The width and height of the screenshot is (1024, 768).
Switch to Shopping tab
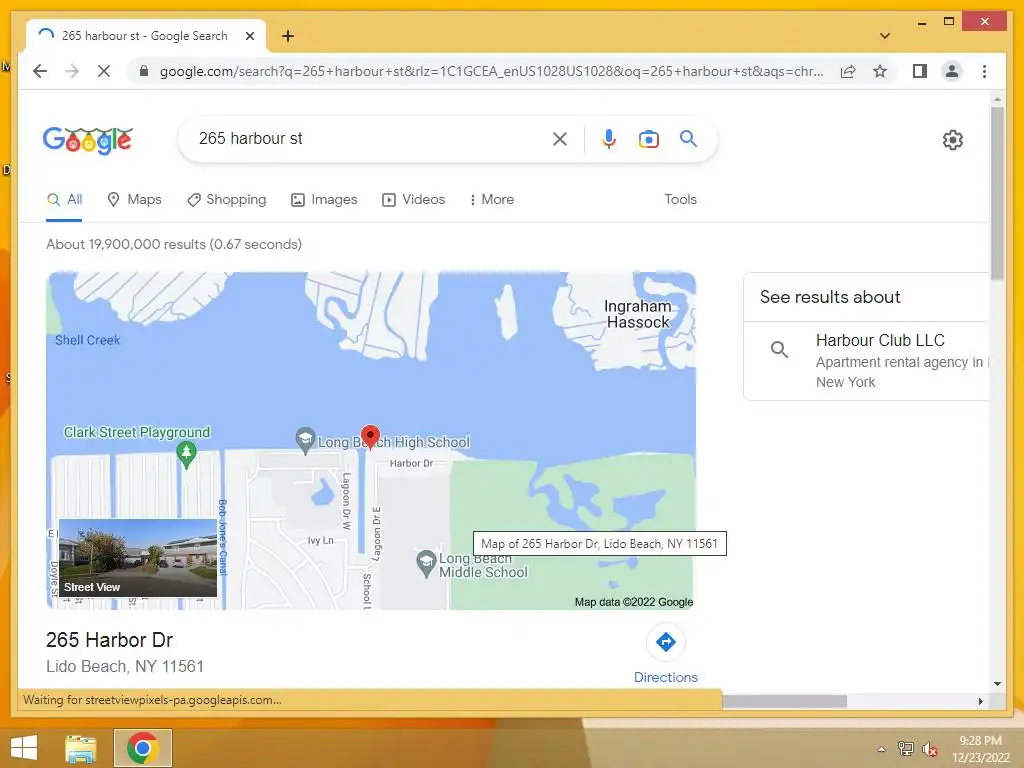(x=227, y=200)
